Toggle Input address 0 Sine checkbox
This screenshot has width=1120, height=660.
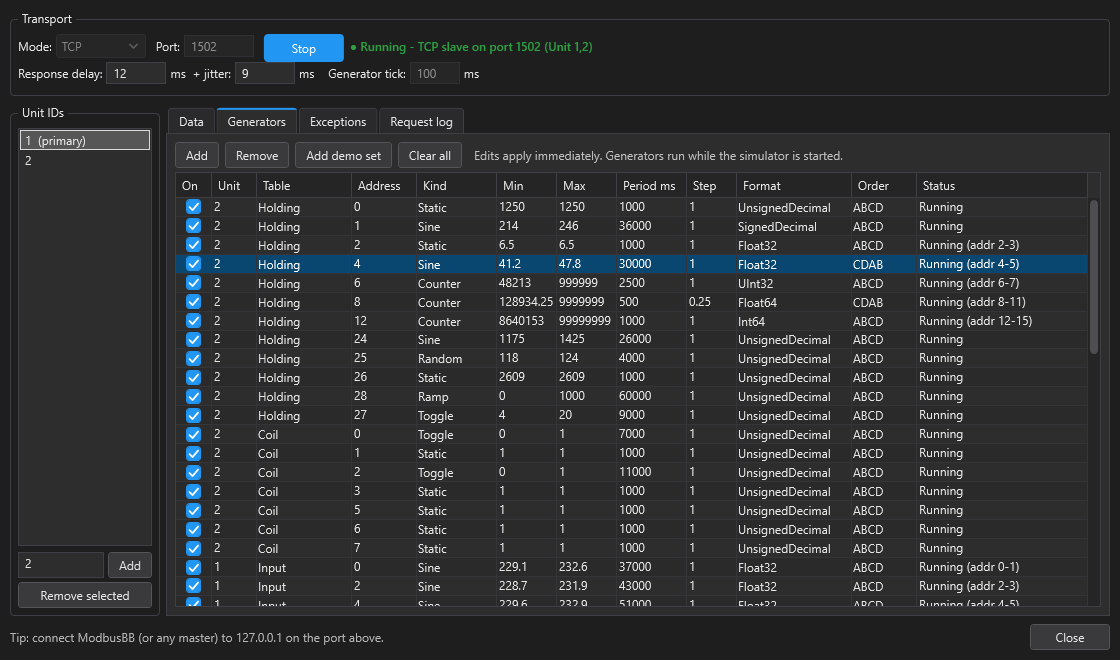tap(194, 567)
